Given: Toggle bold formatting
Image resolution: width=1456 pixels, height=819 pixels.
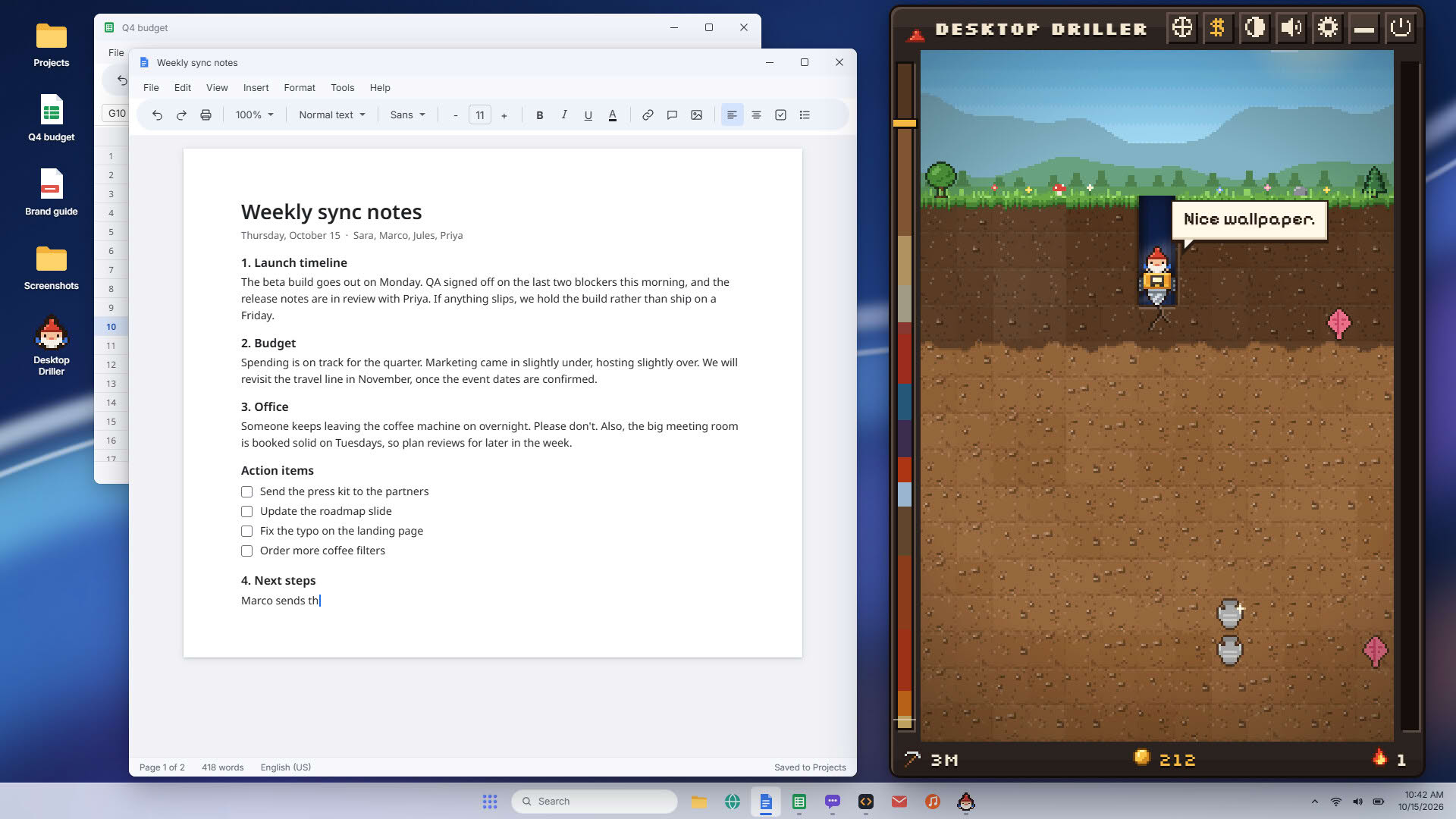Looking at the screenshot, I should [x=540, y=115].
